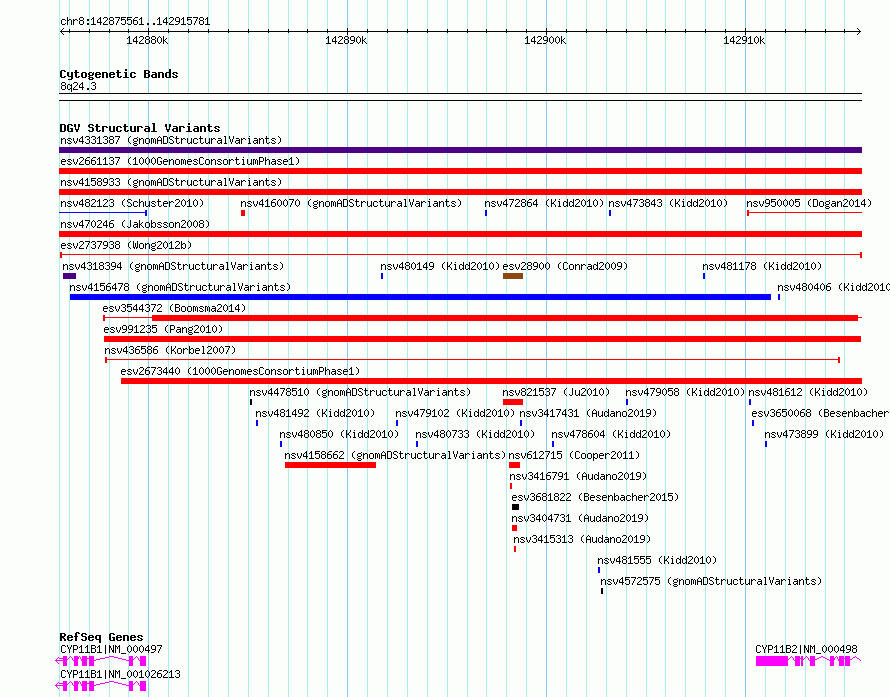
Task: Click nsv480149 (Kidd2010) blue marker
Action: coord(382,276)
